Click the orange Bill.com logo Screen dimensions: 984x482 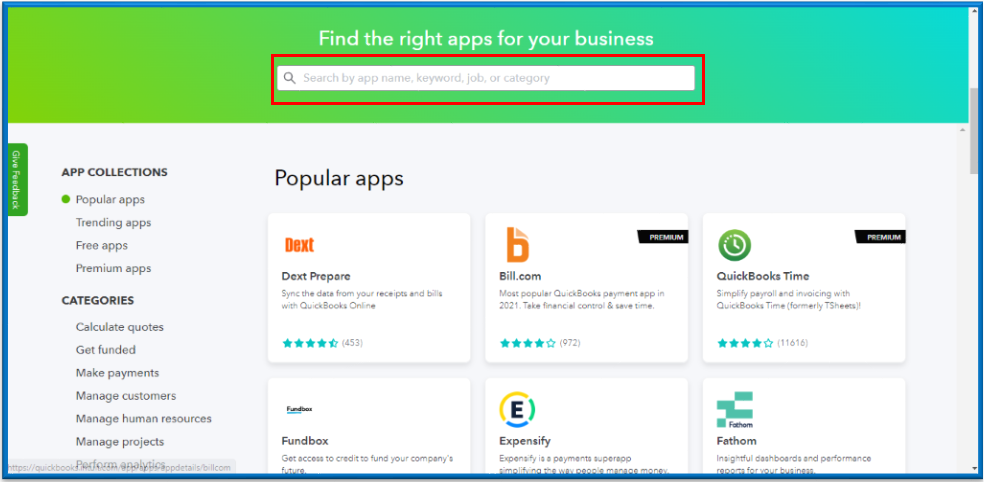pos(518,245)
